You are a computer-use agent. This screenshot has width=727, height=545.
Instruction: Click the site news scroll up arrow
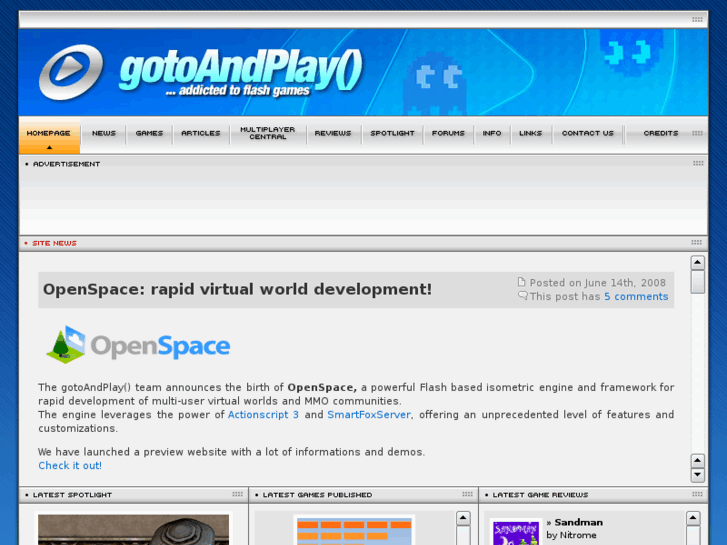697,263
